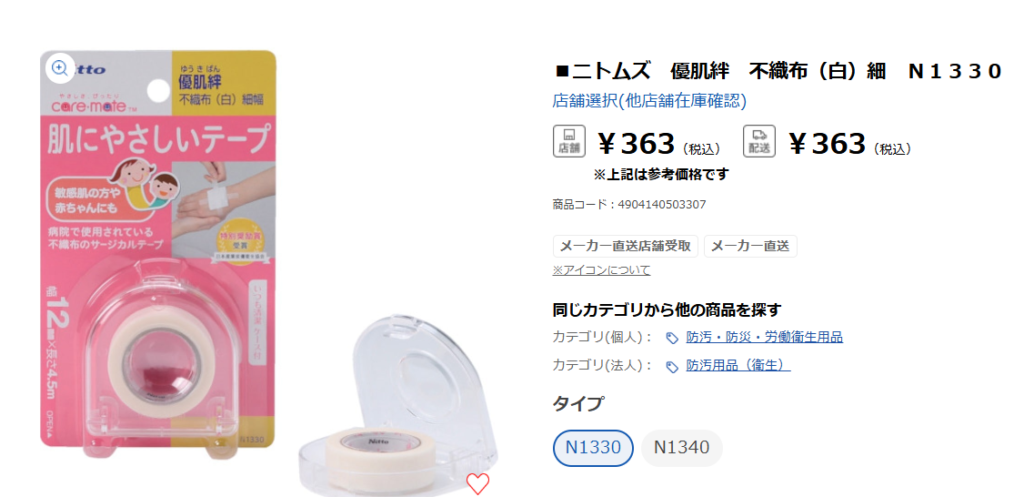
Task: Click the magnifier zoom icon on product image
Action: 60,67
